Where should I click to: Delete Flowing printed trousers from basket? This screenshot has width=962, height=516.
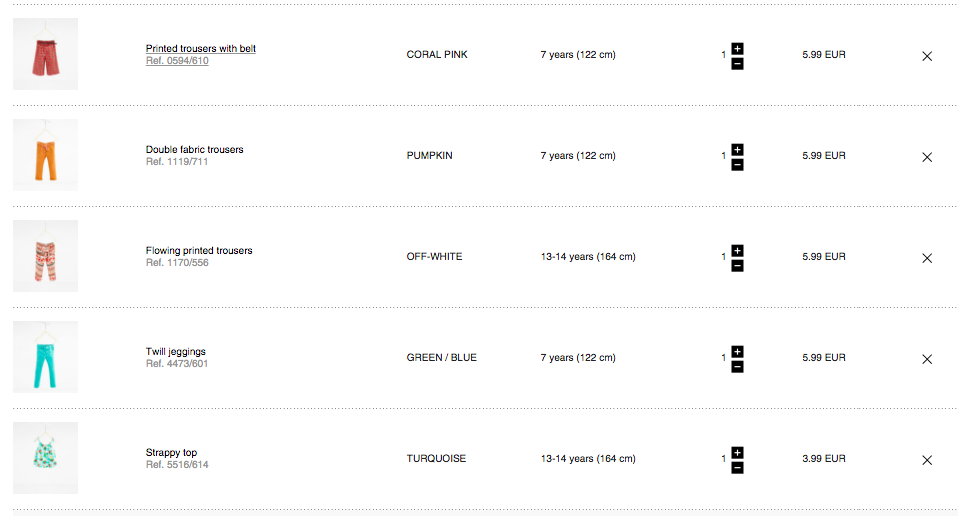click(x=927, y=258)
